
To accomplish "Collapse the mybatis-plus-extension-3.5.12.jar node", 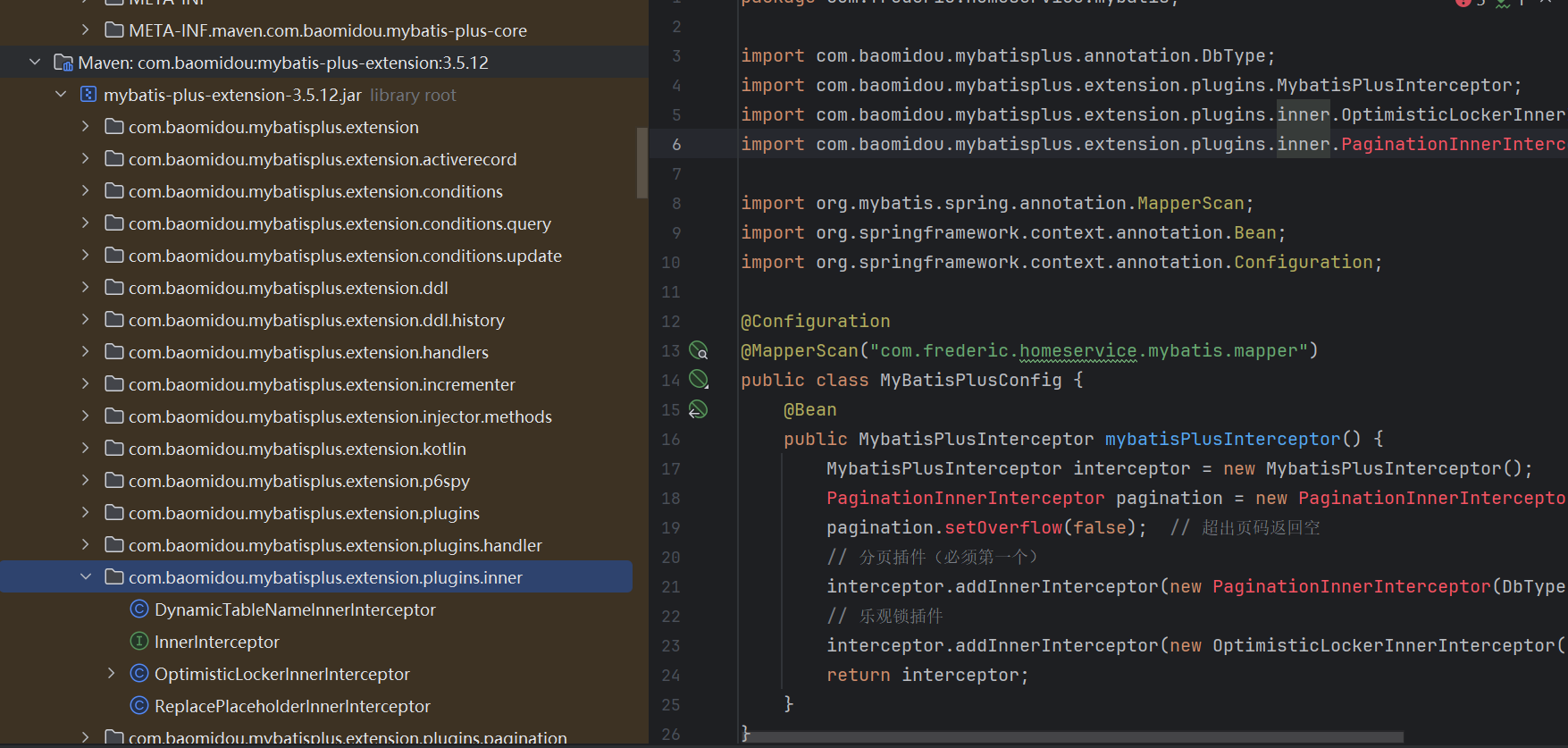I will click(61, 95).
